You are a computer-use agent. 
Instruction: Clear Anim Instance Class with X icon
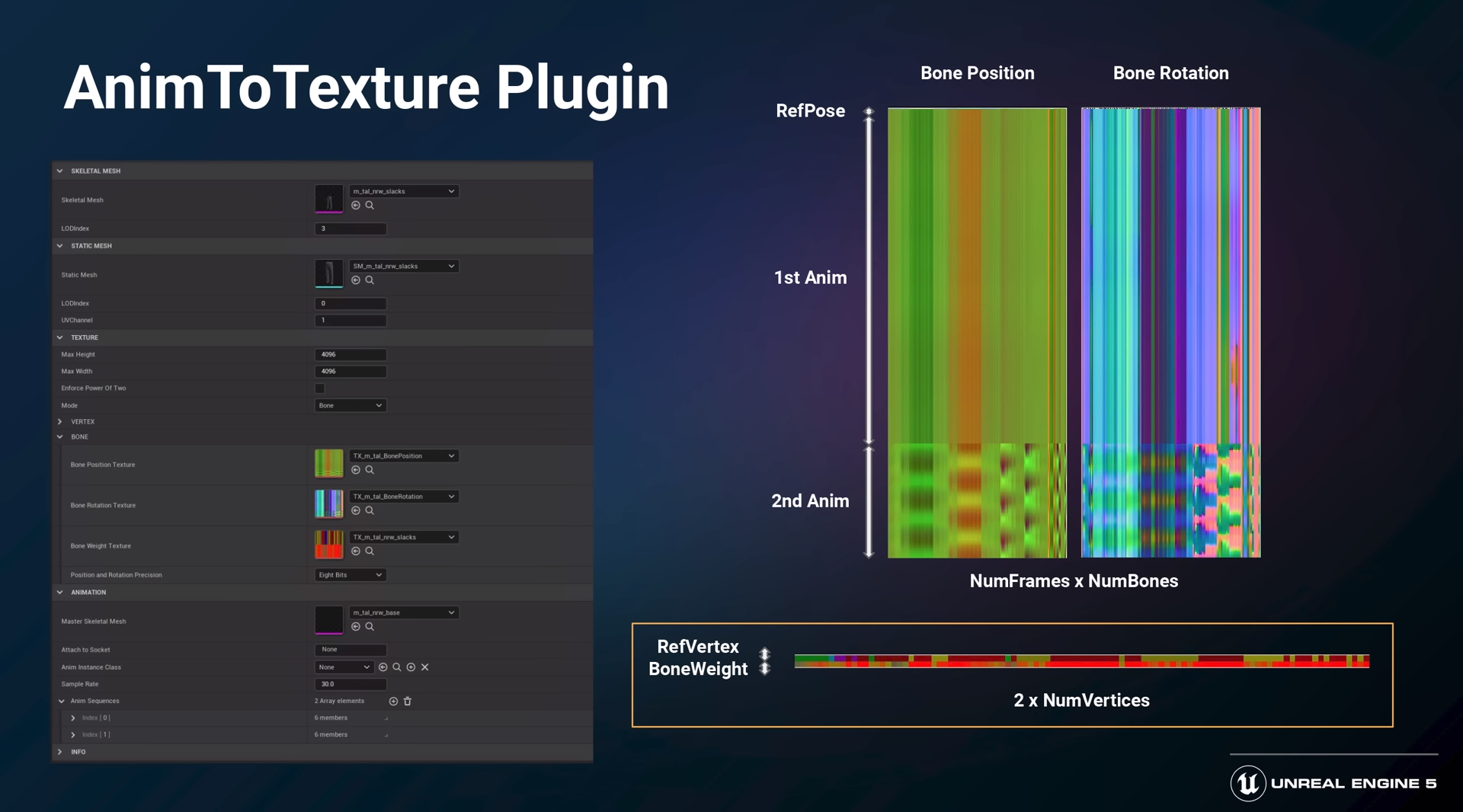click(425, 667)
